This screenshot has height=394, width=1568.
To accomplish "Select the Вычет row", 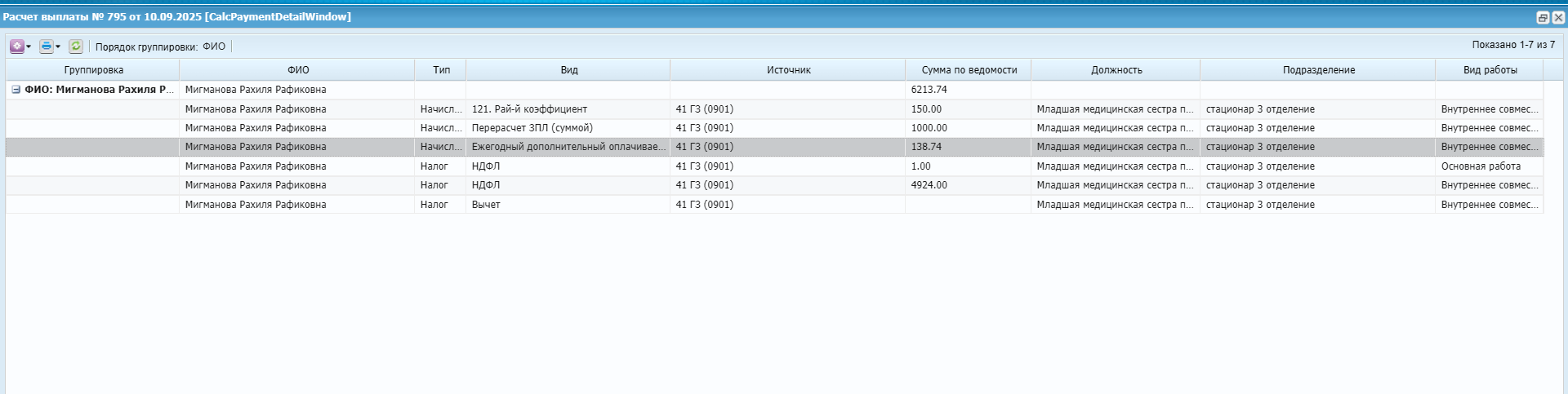I will pos(774,205).
